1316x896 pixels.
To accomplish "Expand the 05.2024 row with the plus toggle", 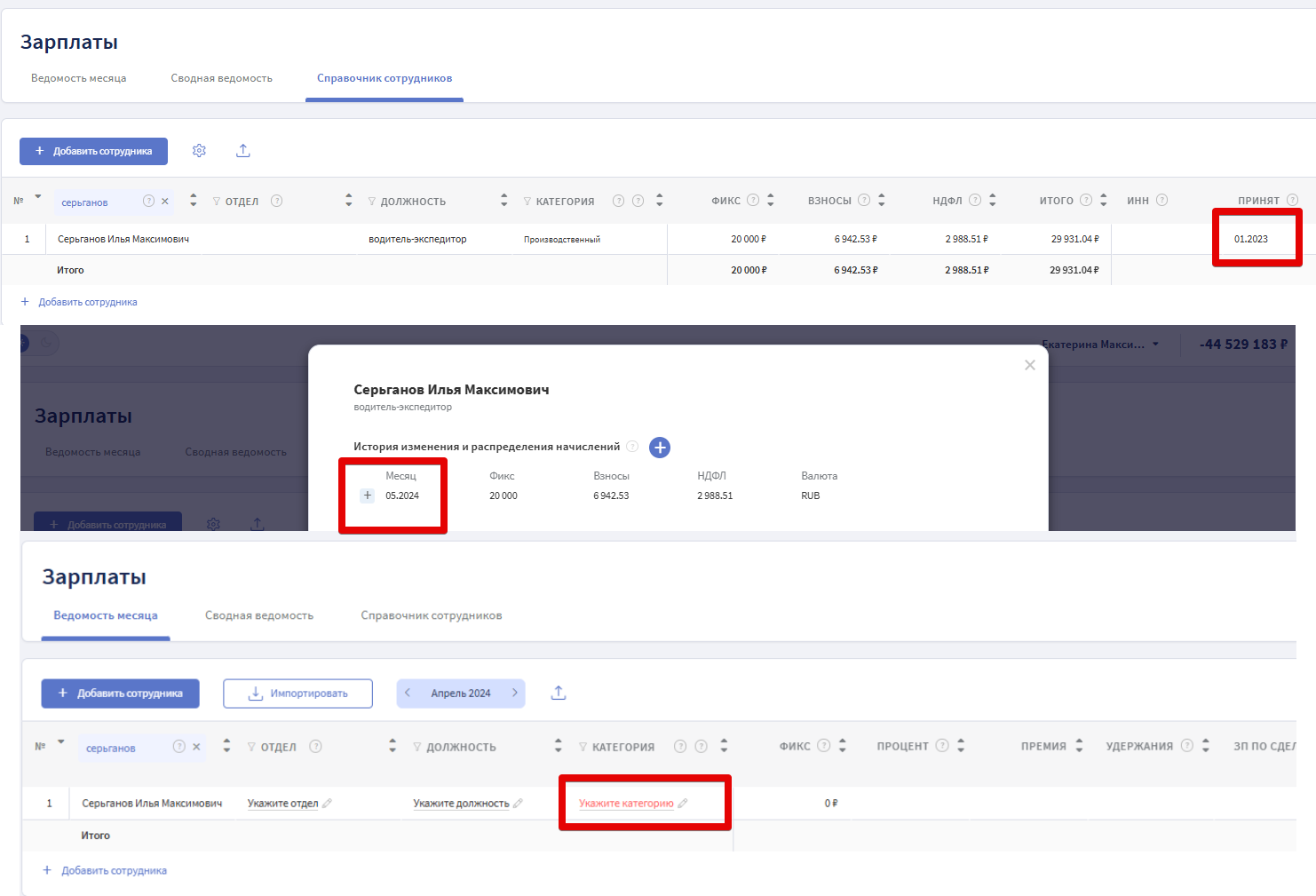I will 368,496.
